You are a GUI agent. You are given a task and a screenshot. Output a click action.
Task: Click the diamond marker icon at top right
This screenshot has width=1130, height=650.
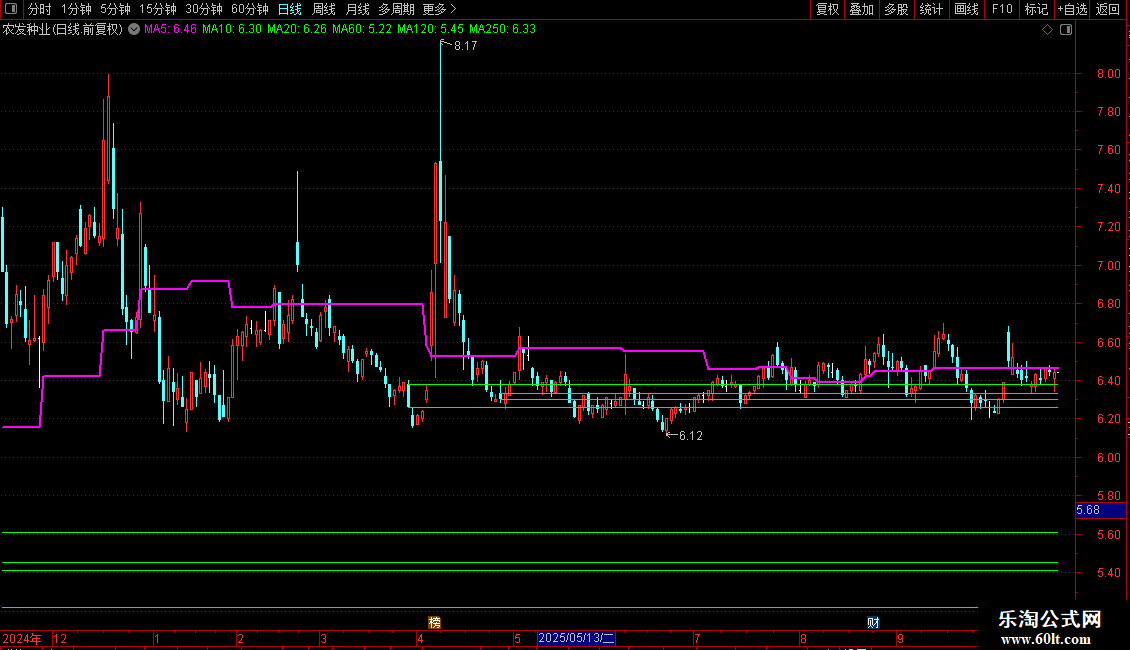click(1047, 30)
